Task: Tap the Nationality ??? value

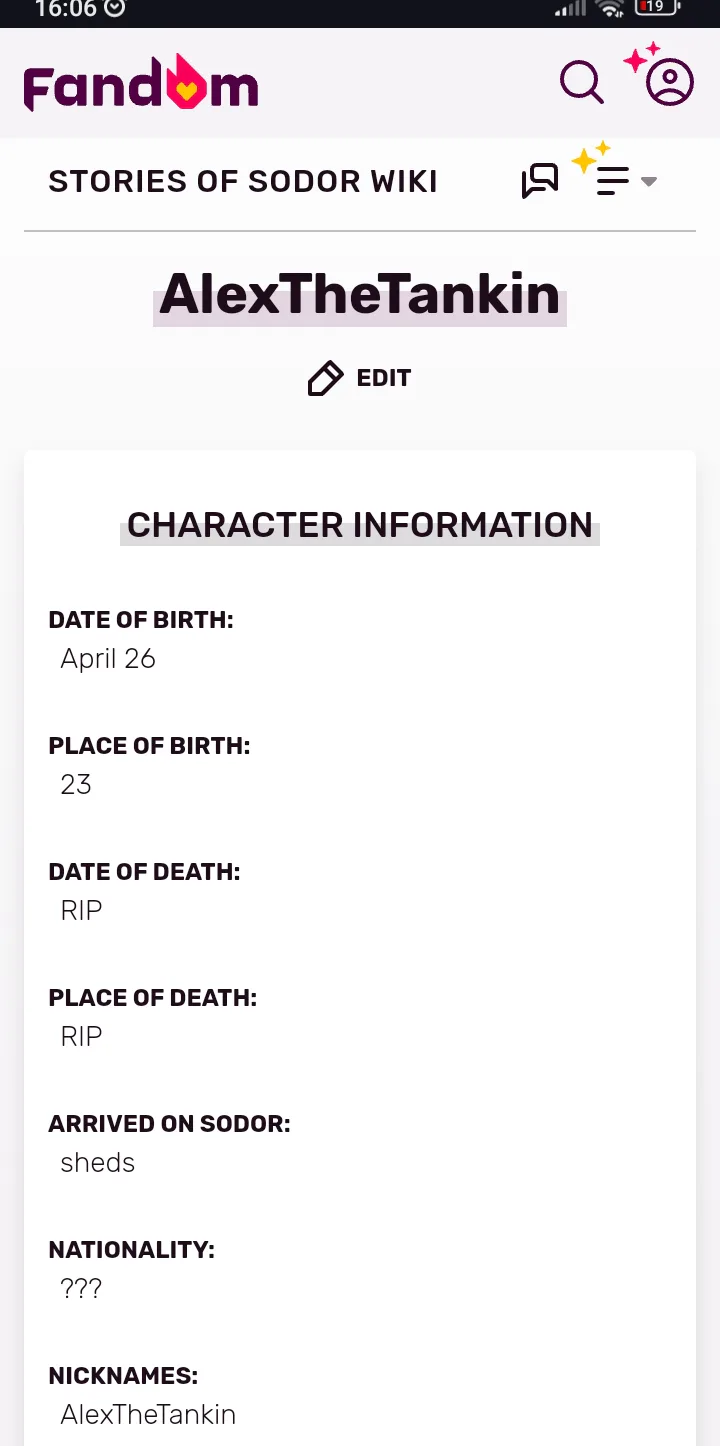Action: [81, 1289]
